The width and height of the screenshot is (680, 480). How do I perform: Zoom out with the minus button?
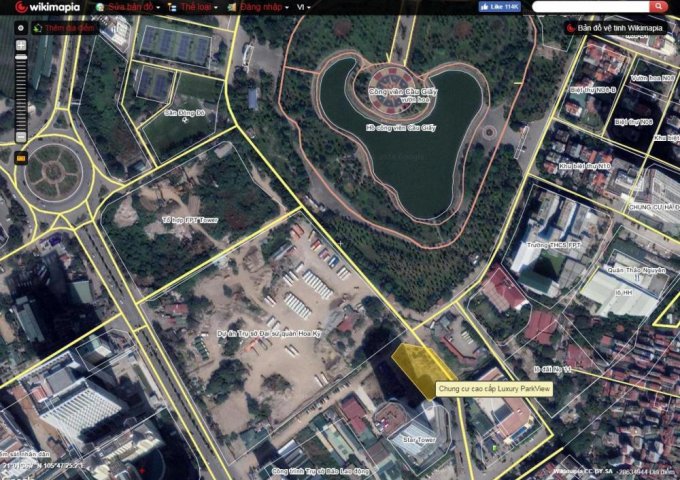(x=21, y=137)
